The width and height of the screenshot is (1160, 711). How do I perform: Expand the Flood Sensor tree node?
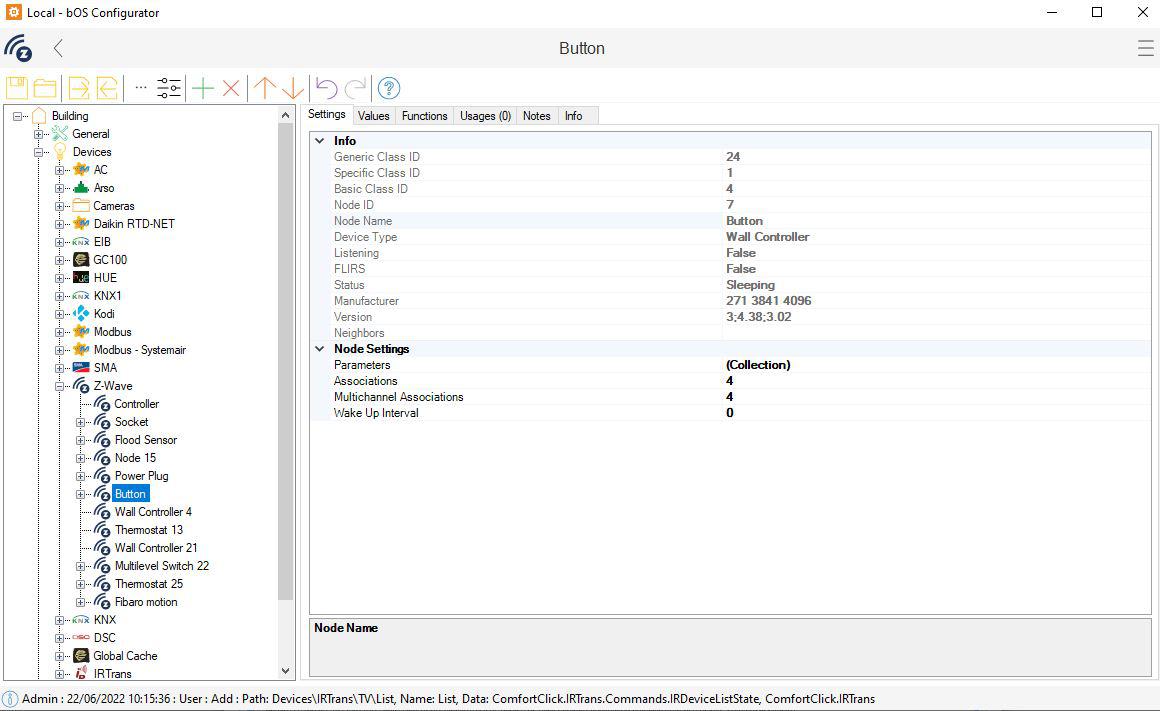(x=81, y=440)
